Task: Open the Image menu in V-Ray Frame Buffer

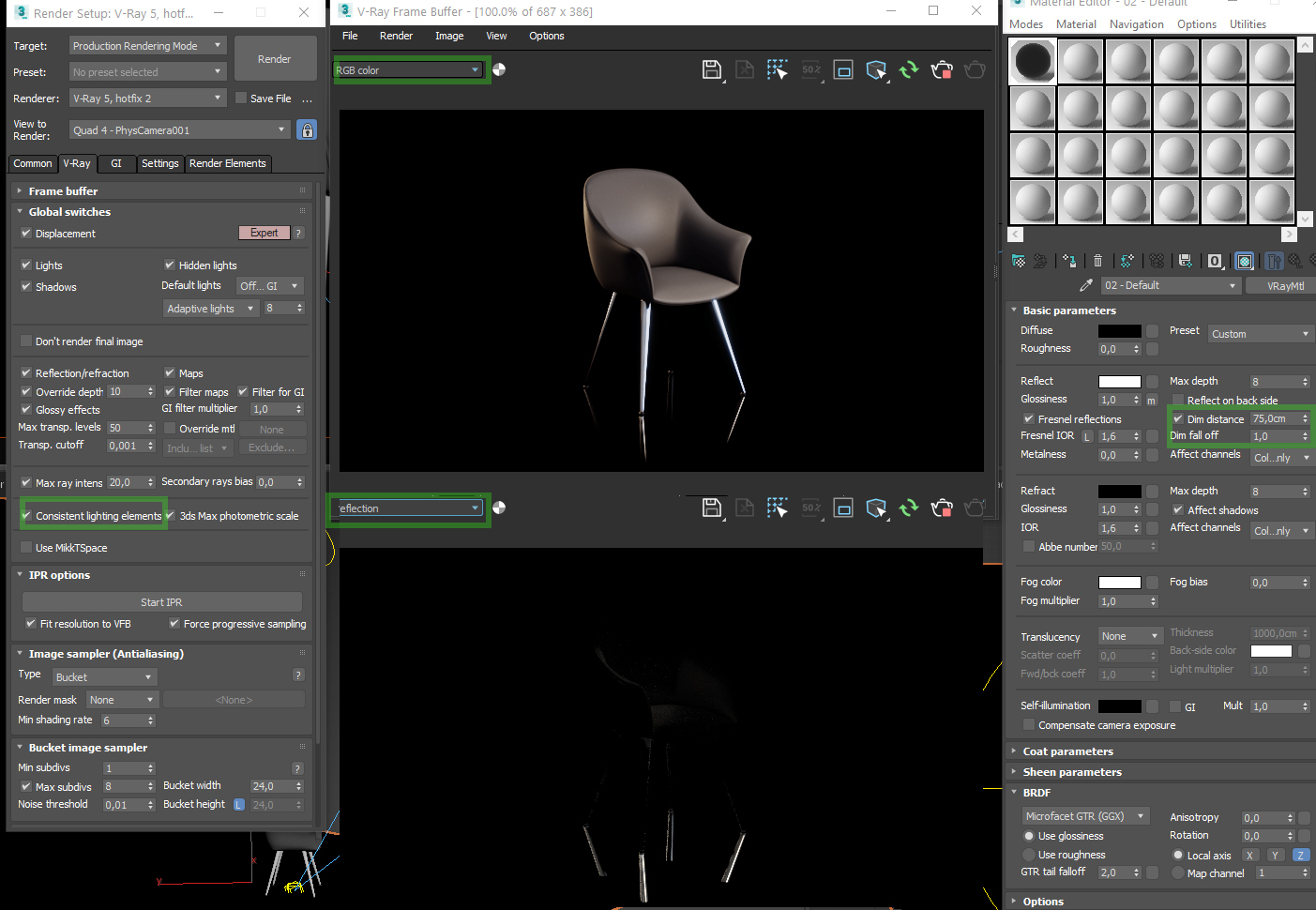Action: (x=449, y=36)
